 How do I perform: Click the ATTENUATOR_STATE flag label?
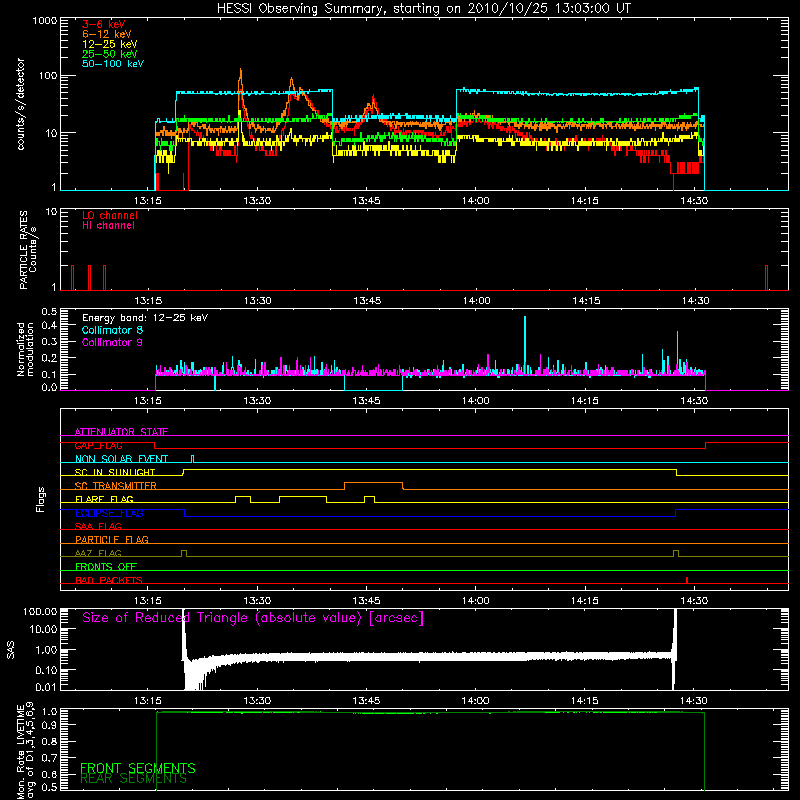pyautogui.click(x=121, y=432)
